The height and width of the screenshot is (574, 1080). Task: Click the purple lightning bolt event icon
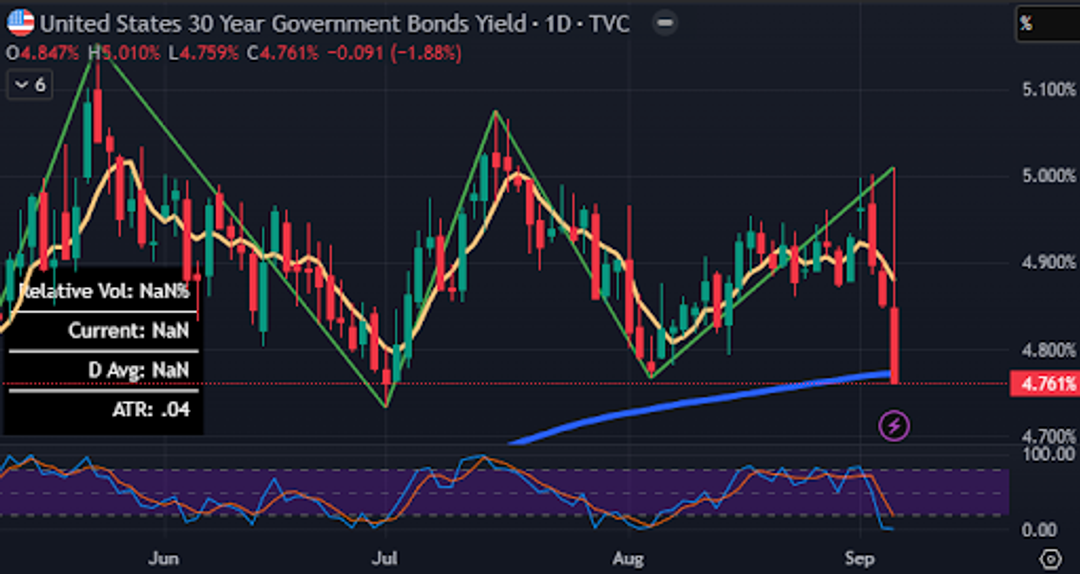(894, 425)
